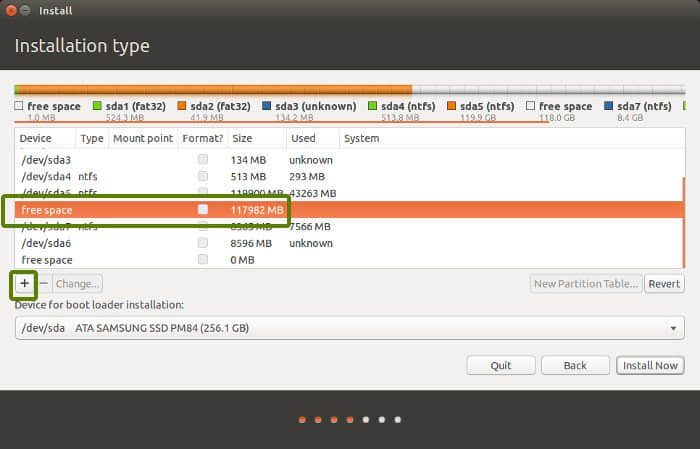The image size is (700, 449).
Task: Click the blue sda3 unknown legend square
Action: [267, 106]
